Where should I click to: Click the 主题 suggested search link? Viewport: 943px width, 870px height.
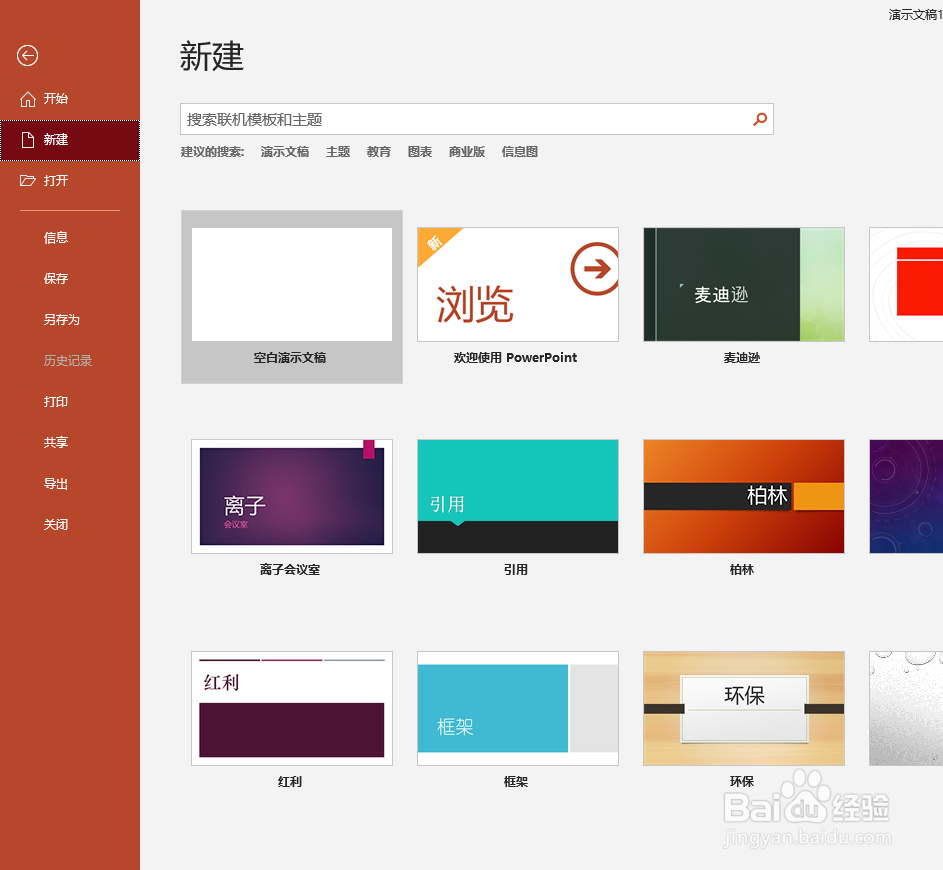coord(338,151)
